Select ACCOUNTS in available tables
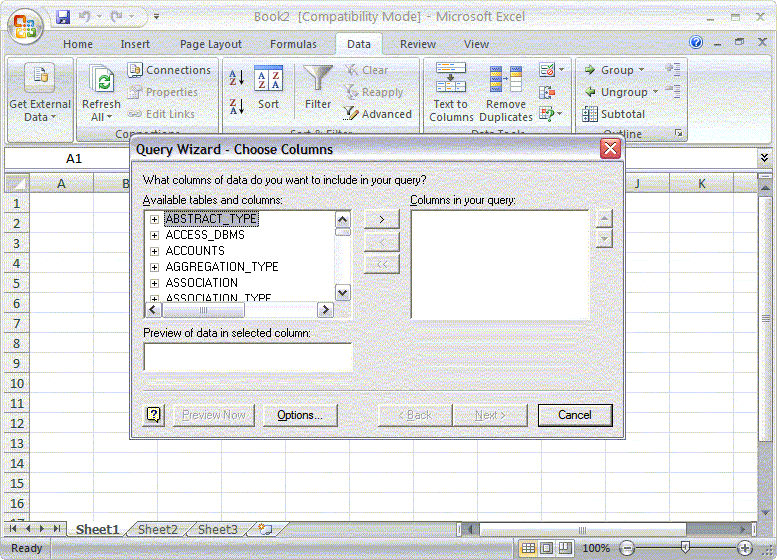The image size is (777, 560). click(195, 251)
